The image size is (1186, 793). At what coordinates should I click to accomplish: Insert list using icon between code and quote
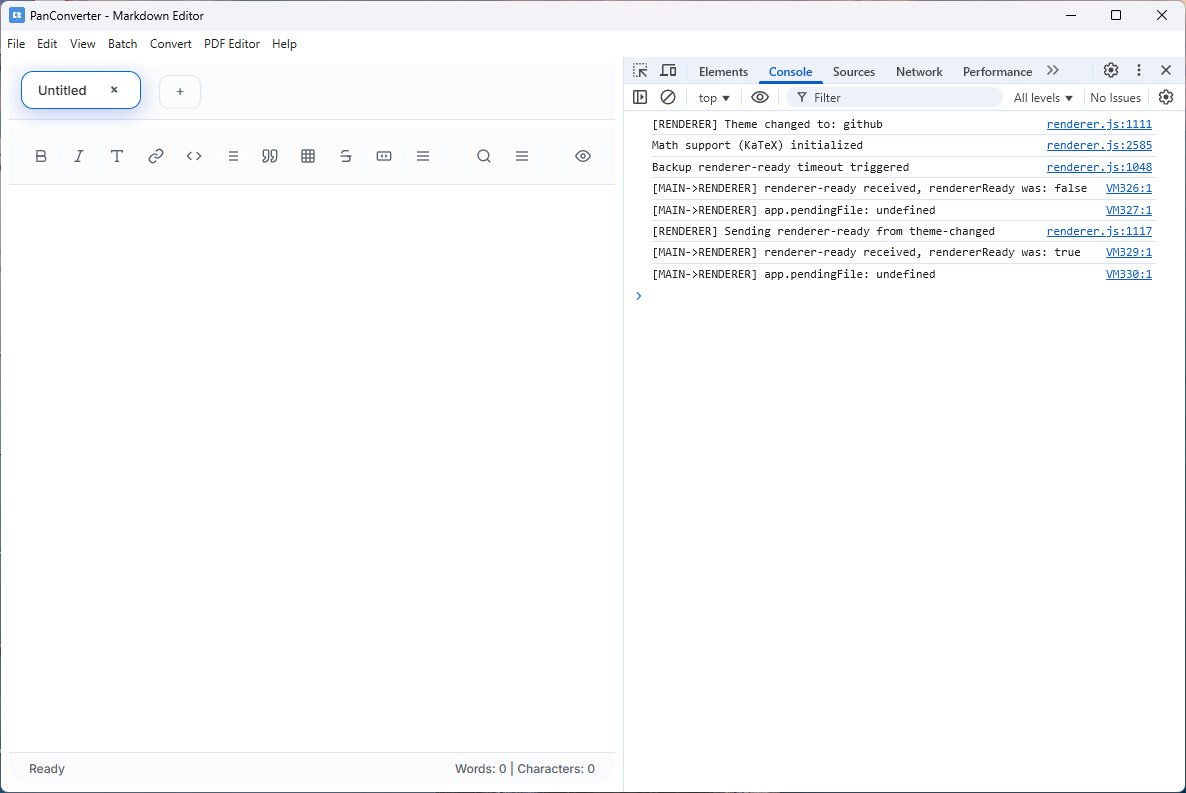[x=233, y=156]
